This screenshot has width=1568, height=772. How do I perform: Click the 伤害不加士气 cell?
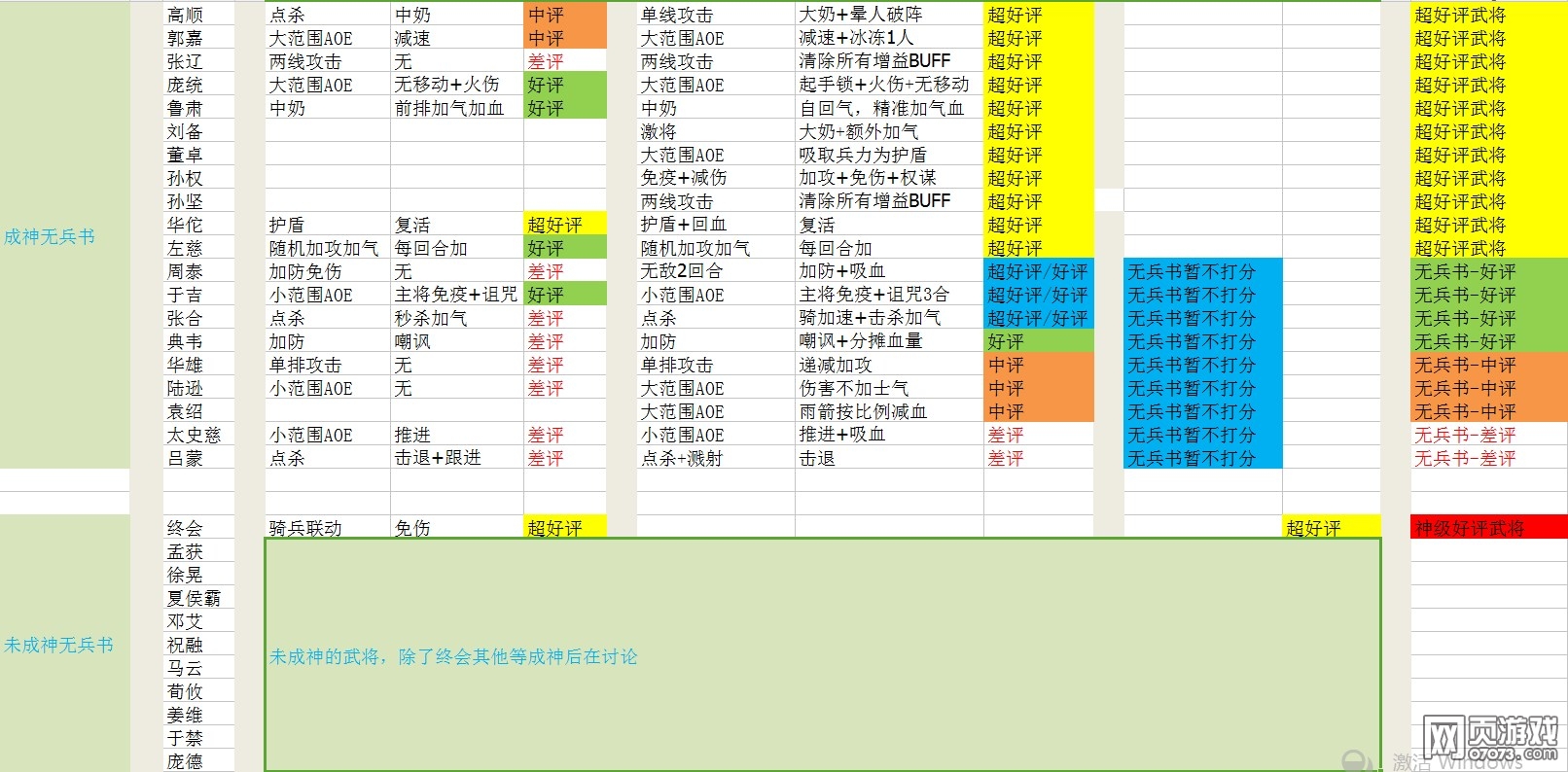888,388
